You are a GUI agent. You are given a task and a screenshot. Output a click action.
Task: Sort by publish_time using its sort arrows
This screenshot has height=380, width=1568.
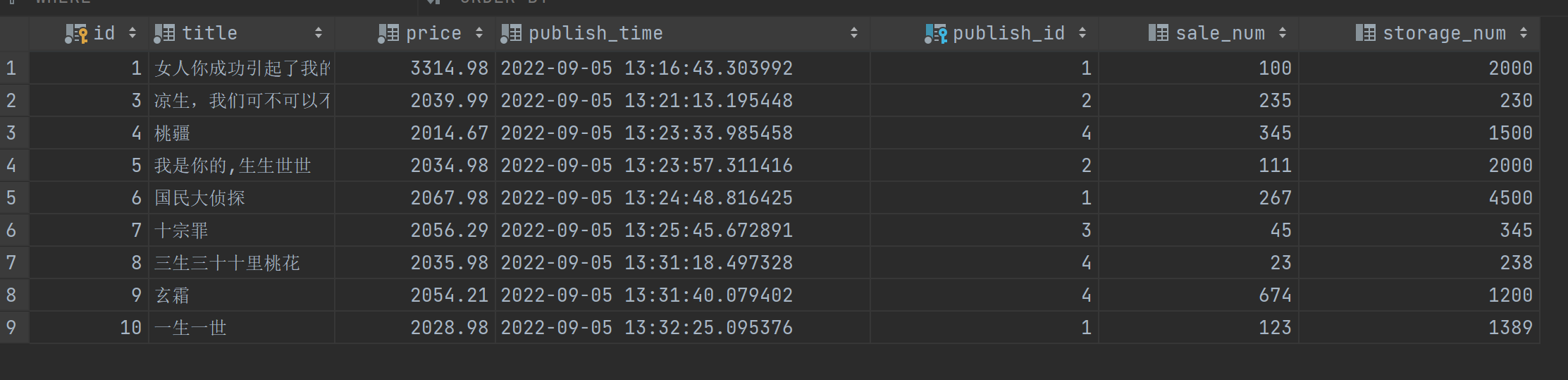pos(854,33)
